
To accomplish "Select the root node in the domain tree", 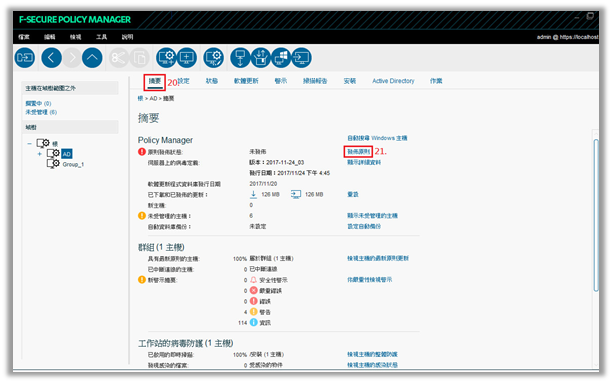I will 55,144.
